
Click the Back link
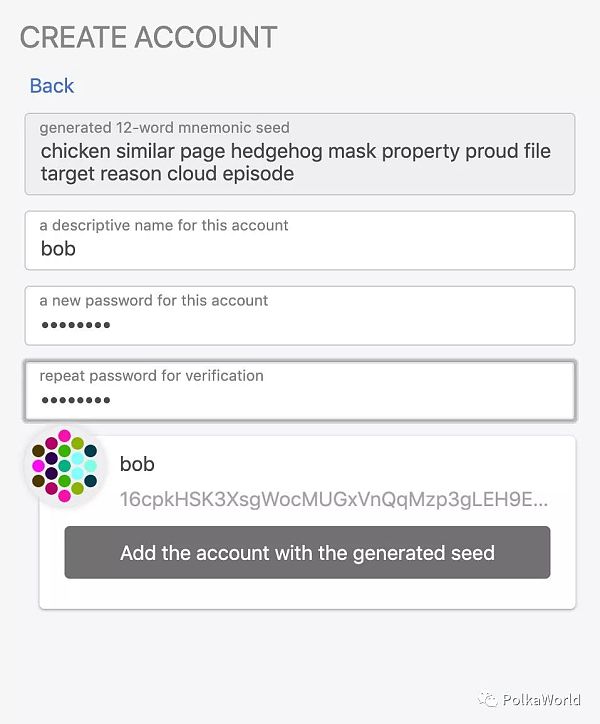pos(52,86)
